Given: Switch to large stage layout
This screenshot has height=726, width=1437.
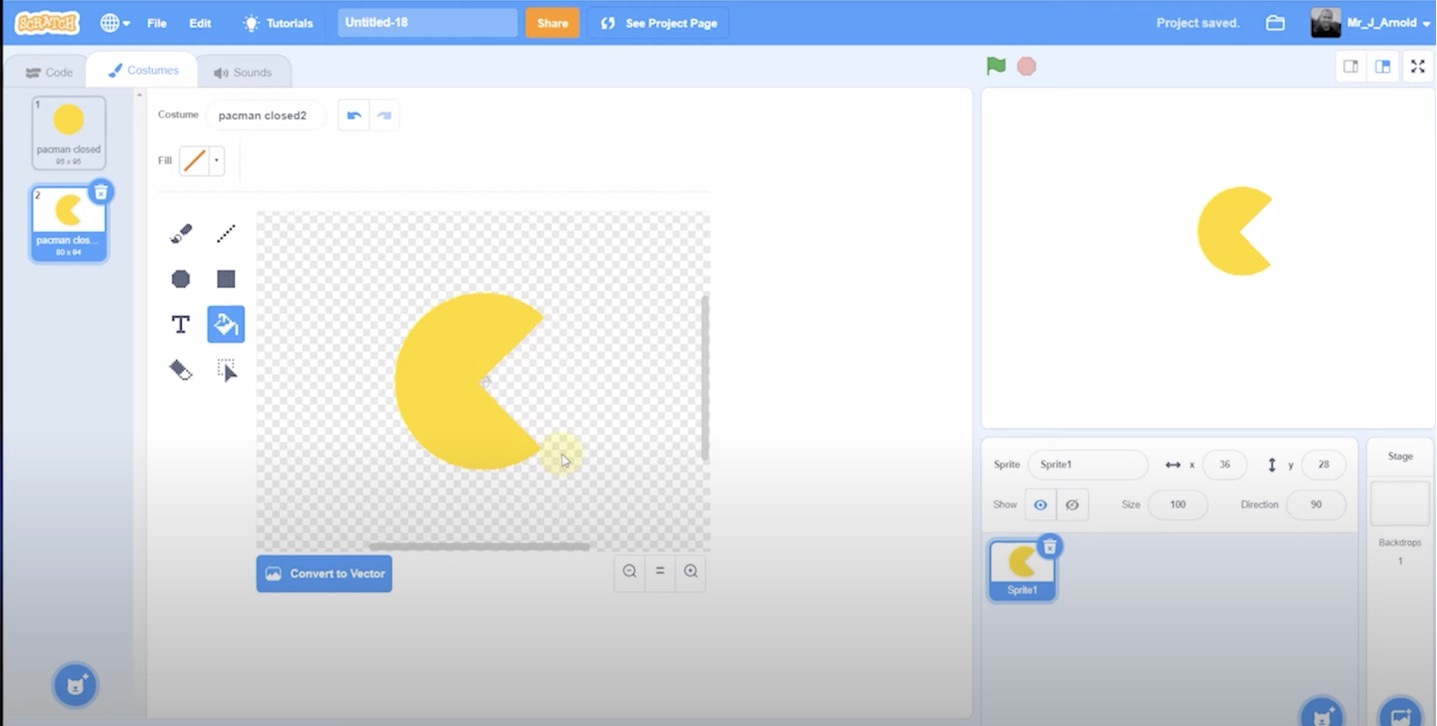Looking at the screenshot, I should tap(1383, 66).
